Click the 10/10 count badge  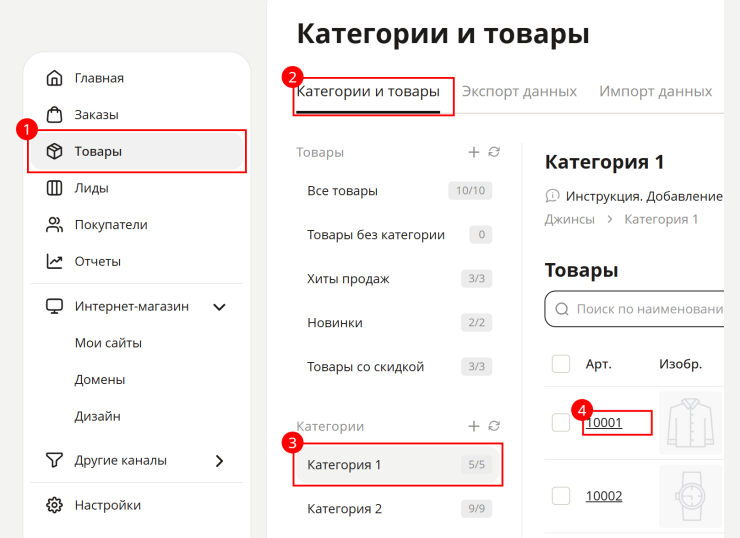(x=470, y=191)
